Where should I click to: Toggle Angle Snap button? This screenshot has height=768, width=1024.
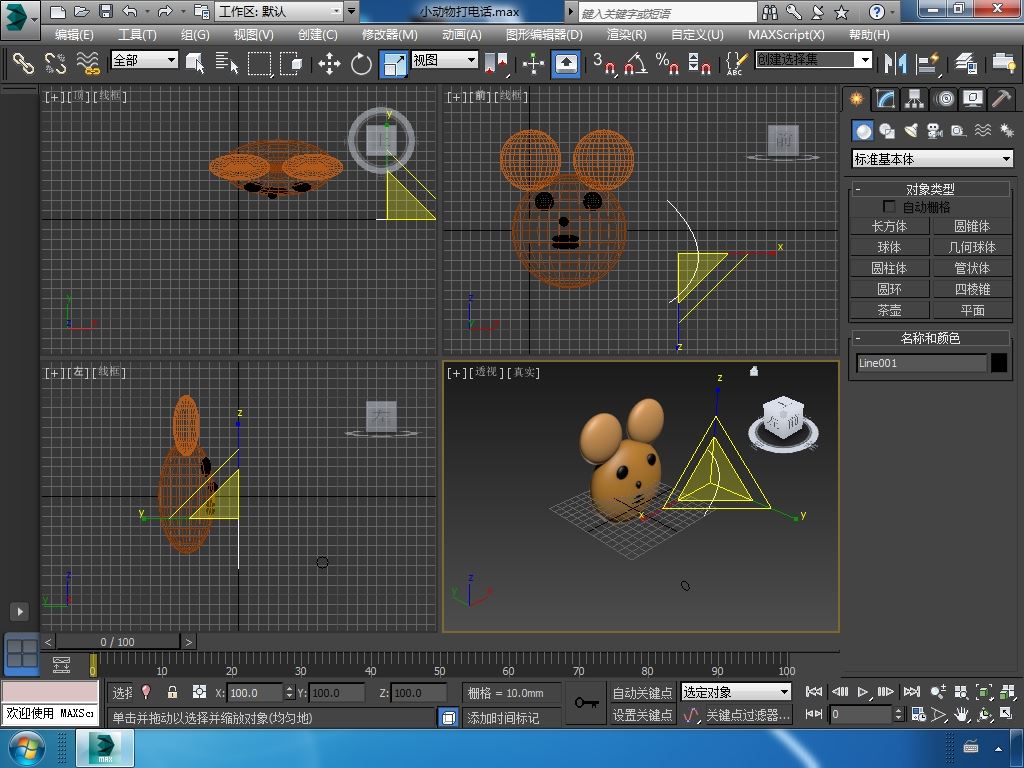635,63
